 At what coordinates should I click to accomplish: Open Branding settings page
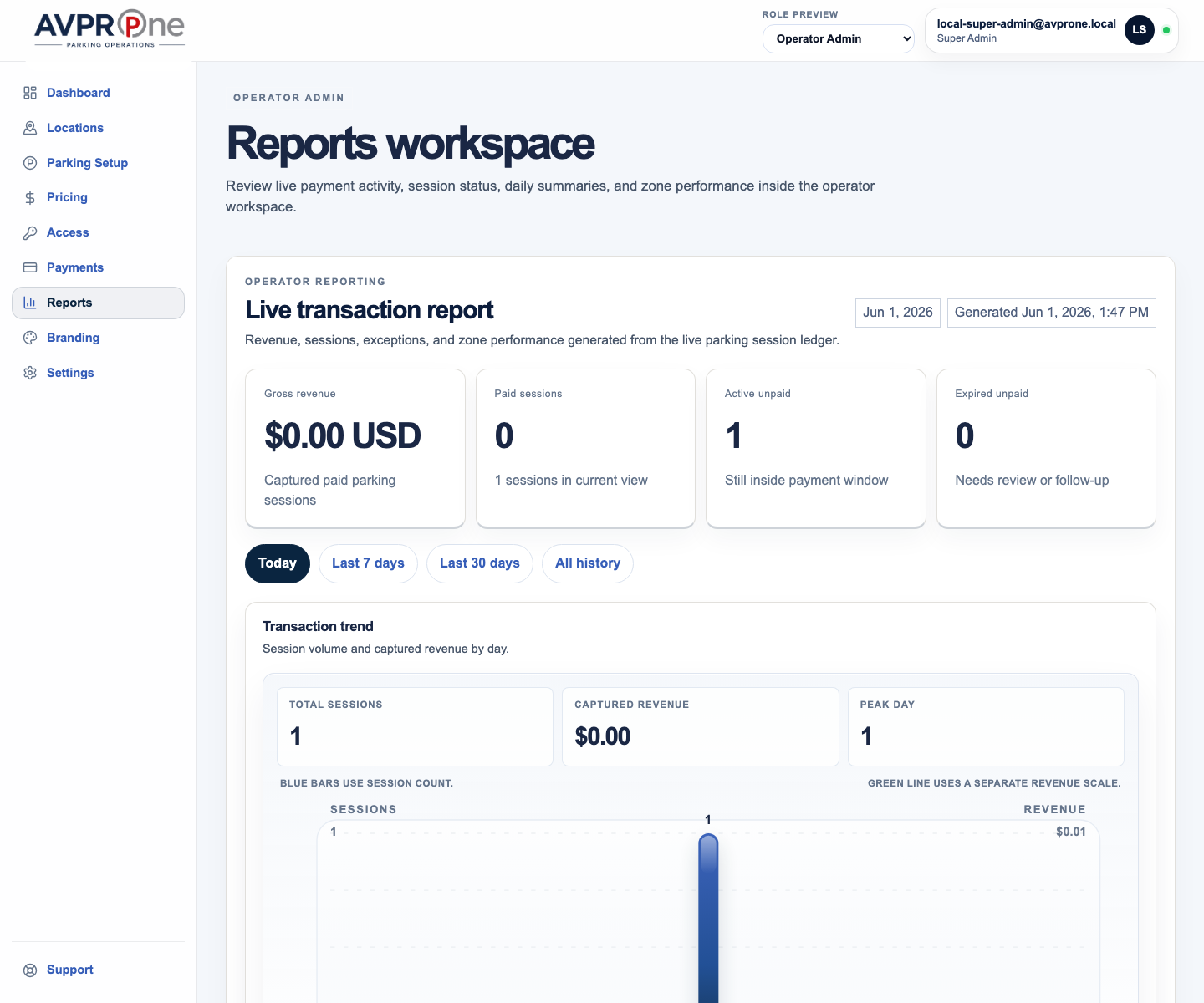pos(98,338)
